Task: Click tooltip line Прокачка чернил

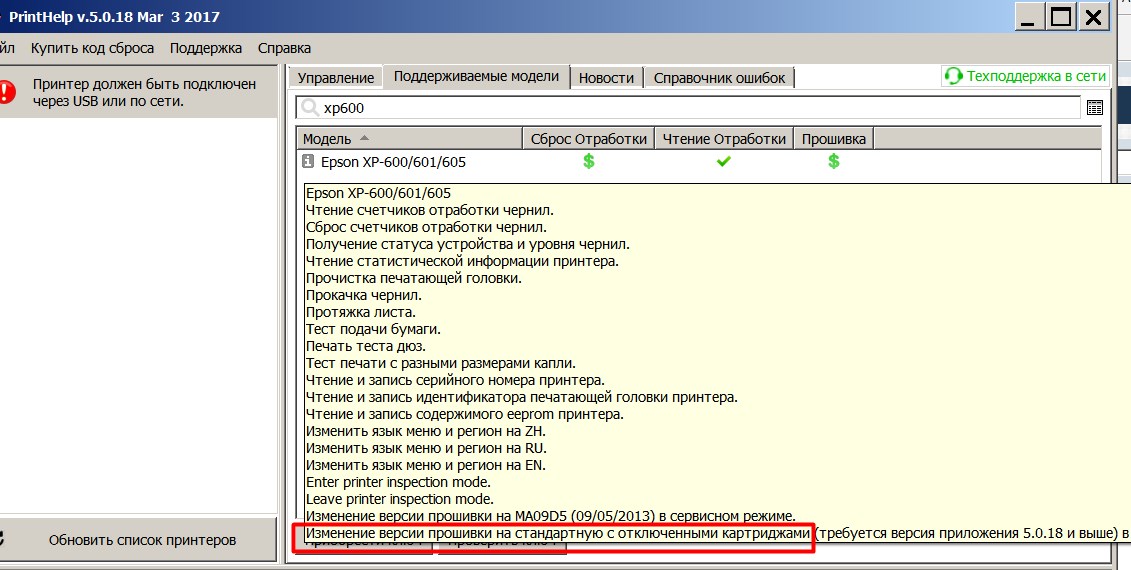Action: tap(364, 295)
